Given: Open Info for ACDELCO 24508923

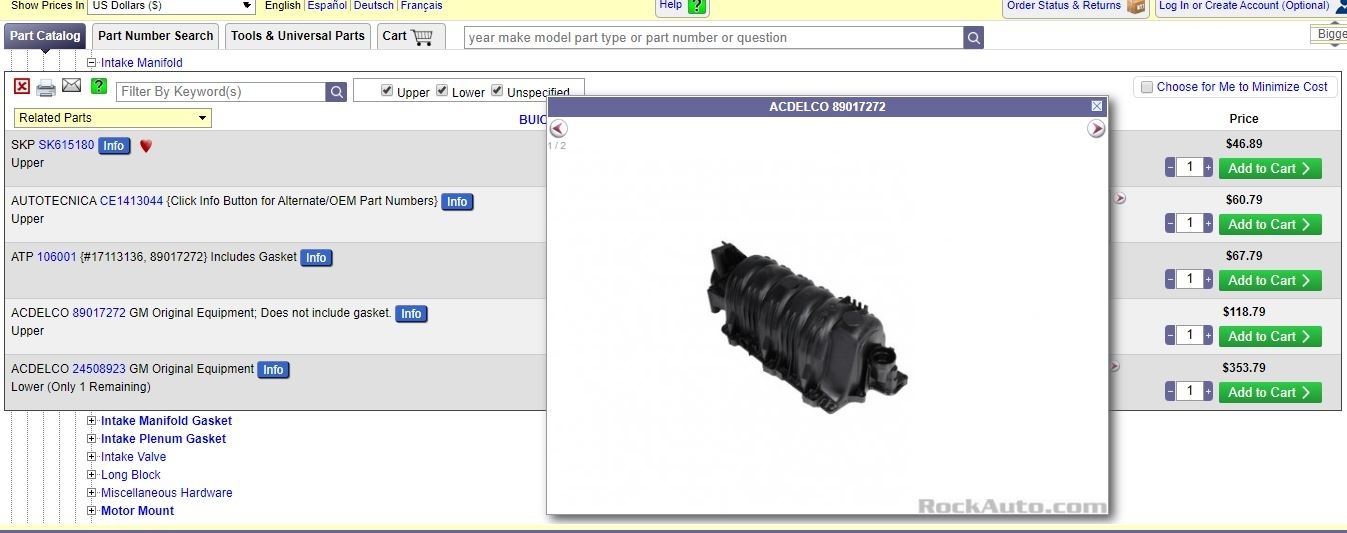Looking at the screenshot, I should (273, 370).
